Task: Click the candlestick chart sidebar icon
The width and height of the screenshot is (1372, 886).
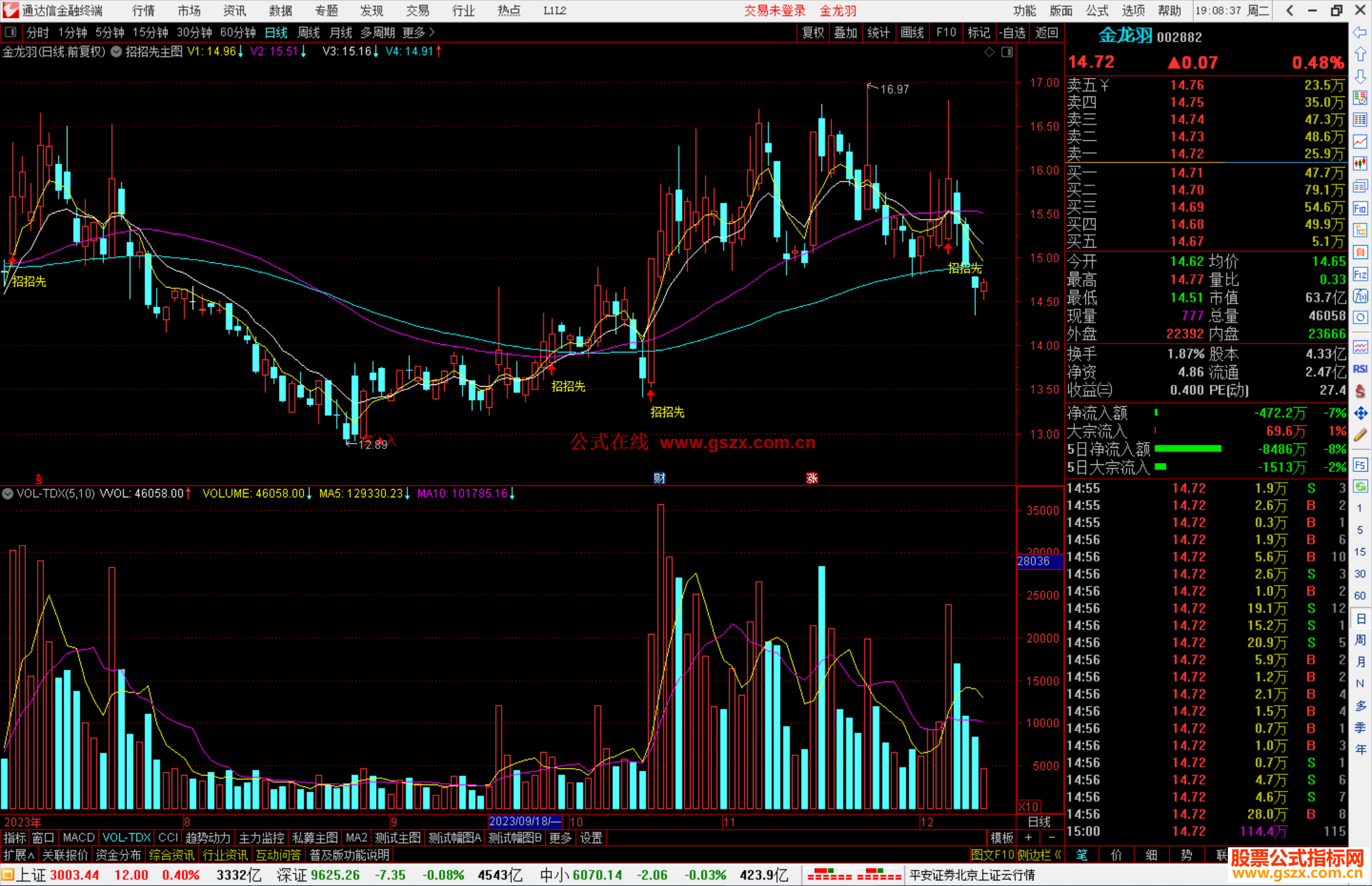Action: point(1360,164)
